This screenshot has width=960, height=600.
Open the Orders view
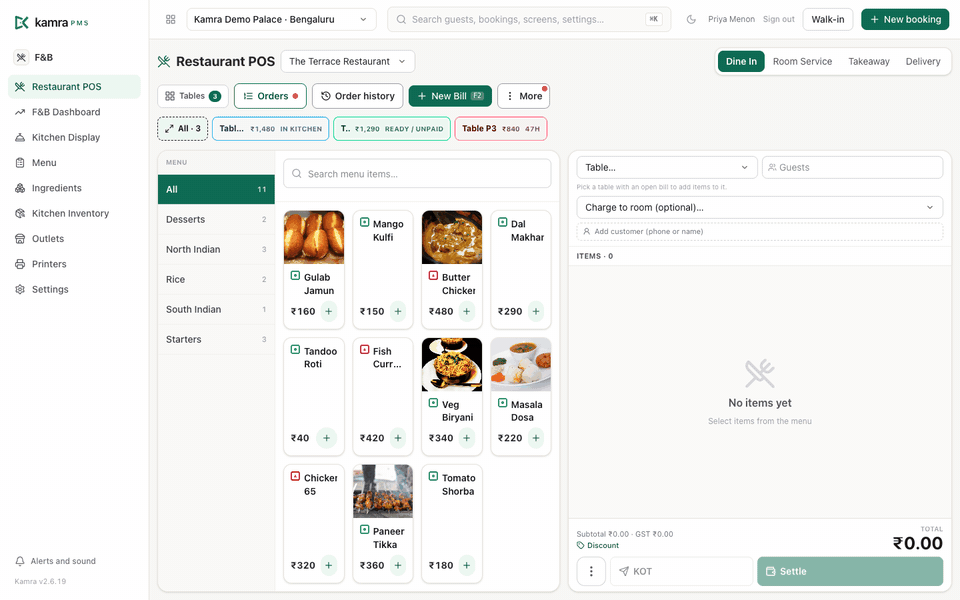[270, 96]
